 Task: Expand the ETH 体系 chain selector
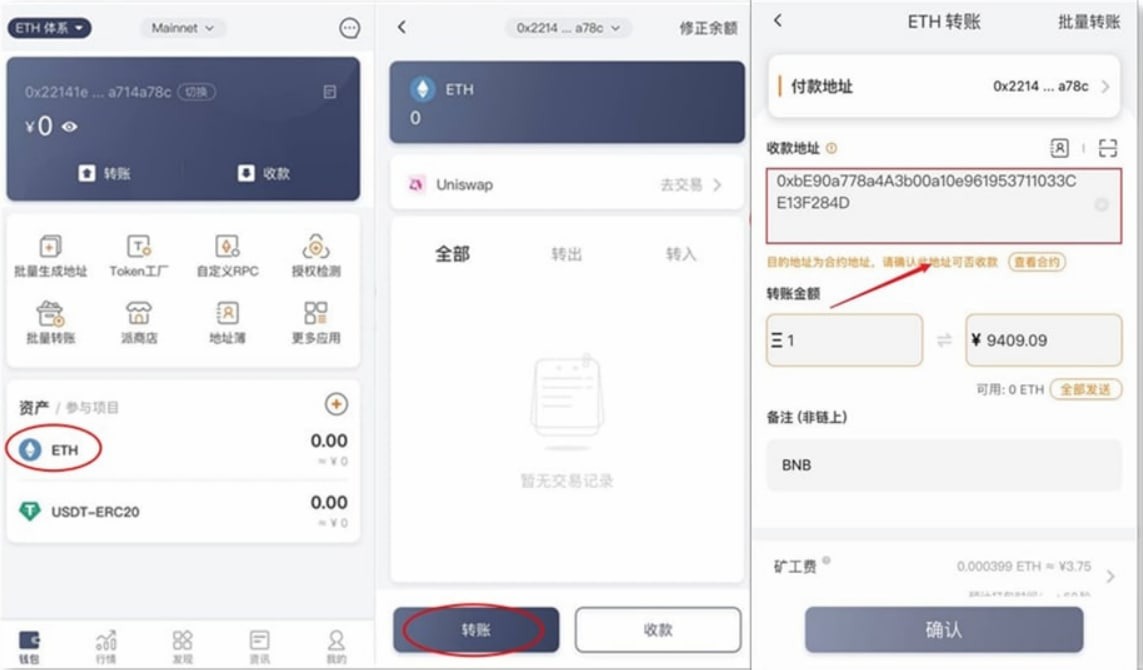49,28
